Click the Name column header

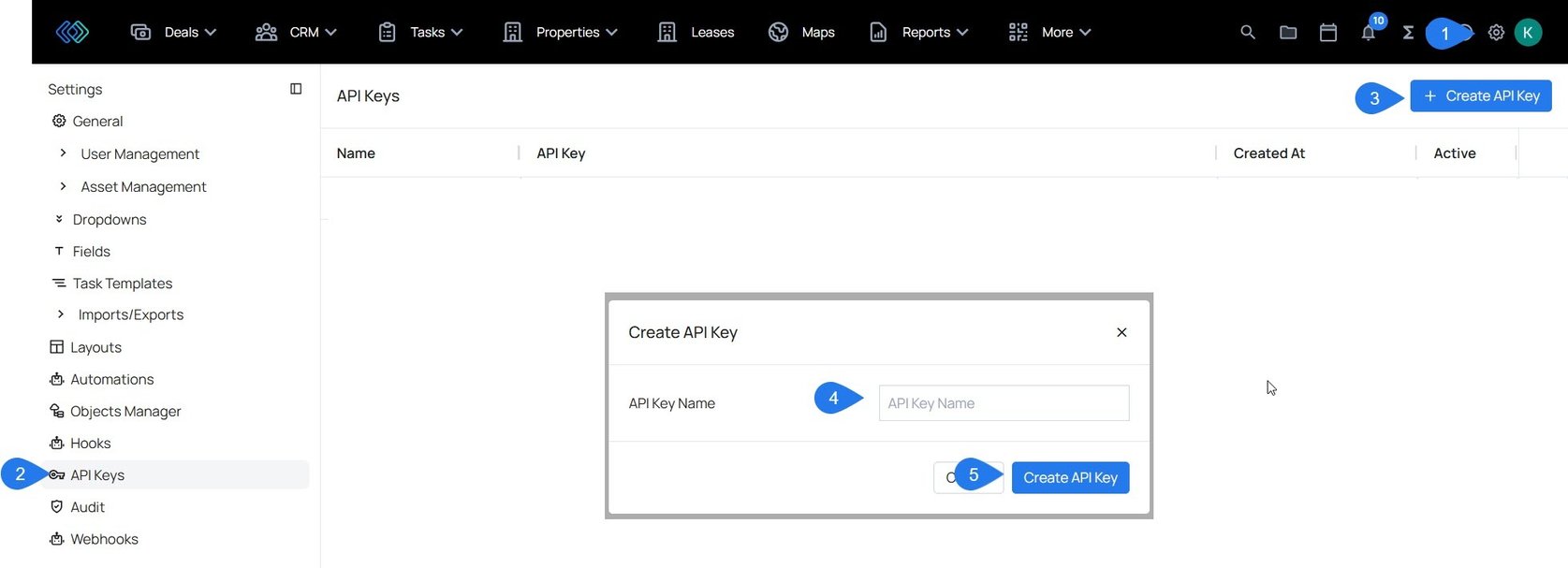(x=356, y=153)
